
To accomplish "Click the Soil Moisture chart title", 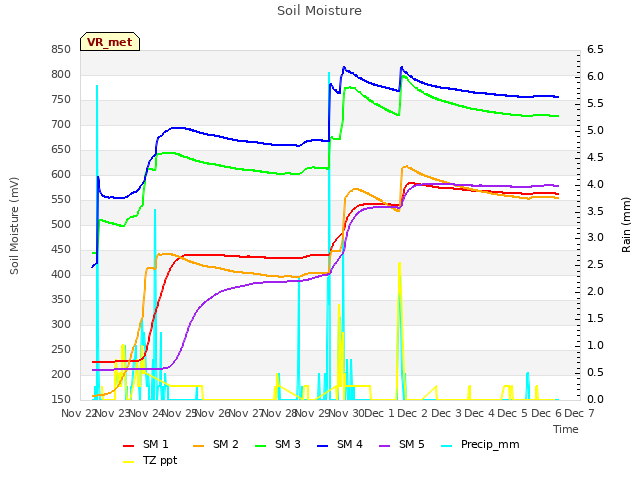I will coord(319,11).
